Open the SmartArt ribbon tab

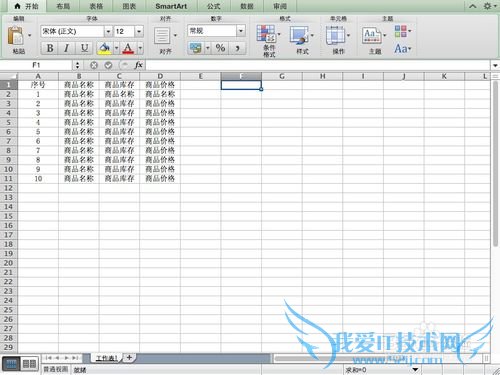[x=171, y=6]
